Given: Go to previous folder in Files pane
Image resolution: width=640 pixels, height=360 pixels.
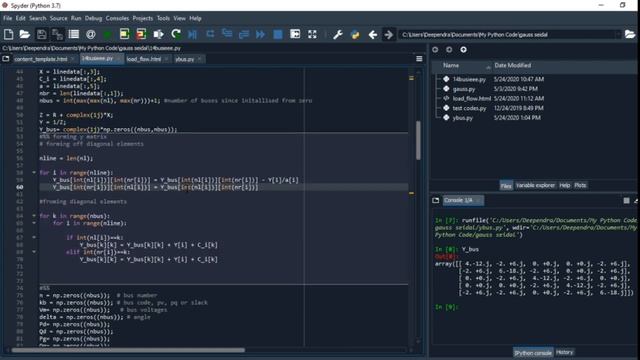Looking at the screenshot, I should coord(435,49).
